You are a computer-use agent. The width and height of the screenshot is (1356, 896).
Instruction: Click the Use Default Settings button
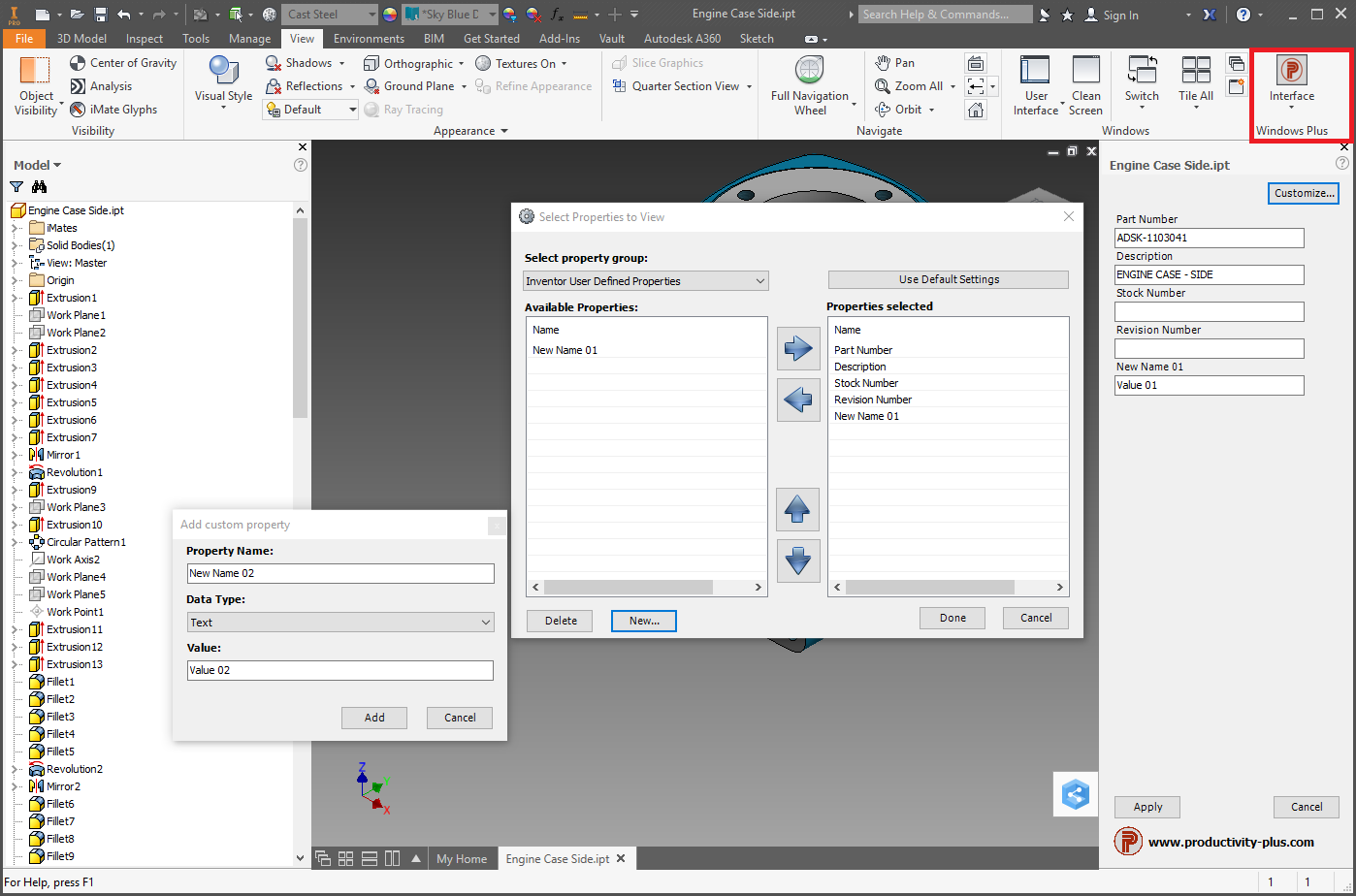point(949,279)
